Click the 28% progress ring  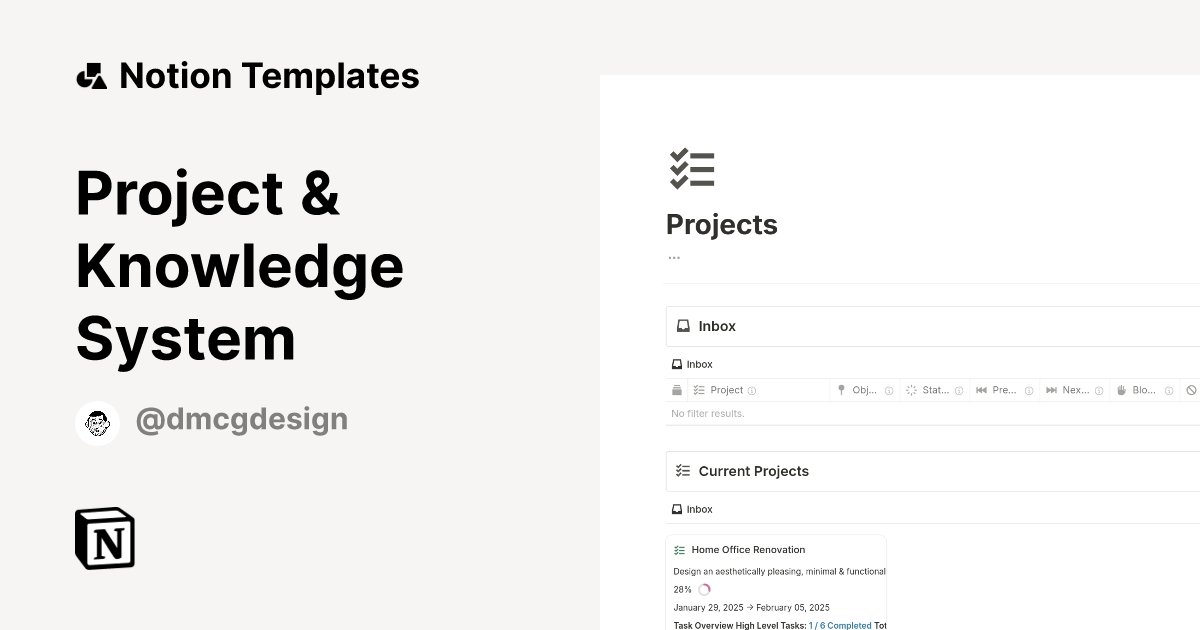pos(705,590)
